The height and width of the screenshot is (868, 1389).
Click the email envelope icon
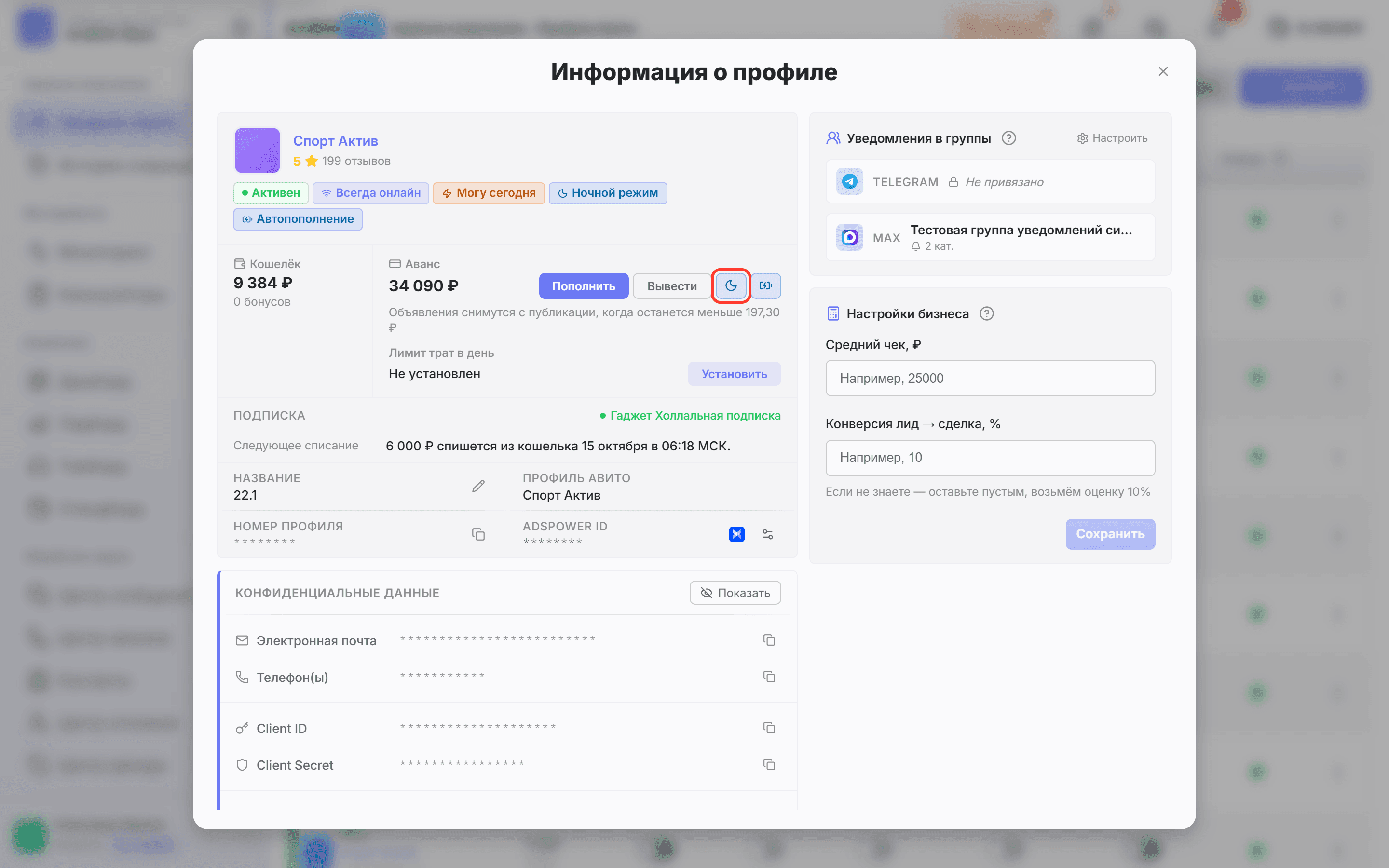[x=242, y=640]
